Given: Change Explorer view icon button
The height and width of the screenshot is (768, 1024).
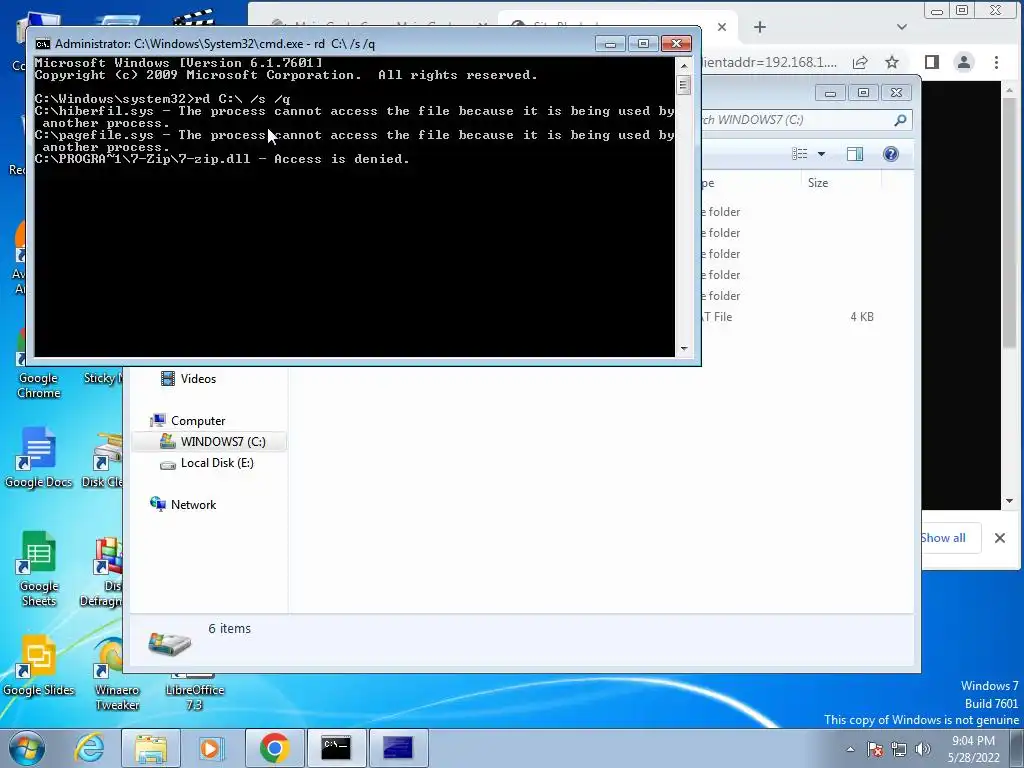Looking at the screenshot, I should tap(800, 154).
